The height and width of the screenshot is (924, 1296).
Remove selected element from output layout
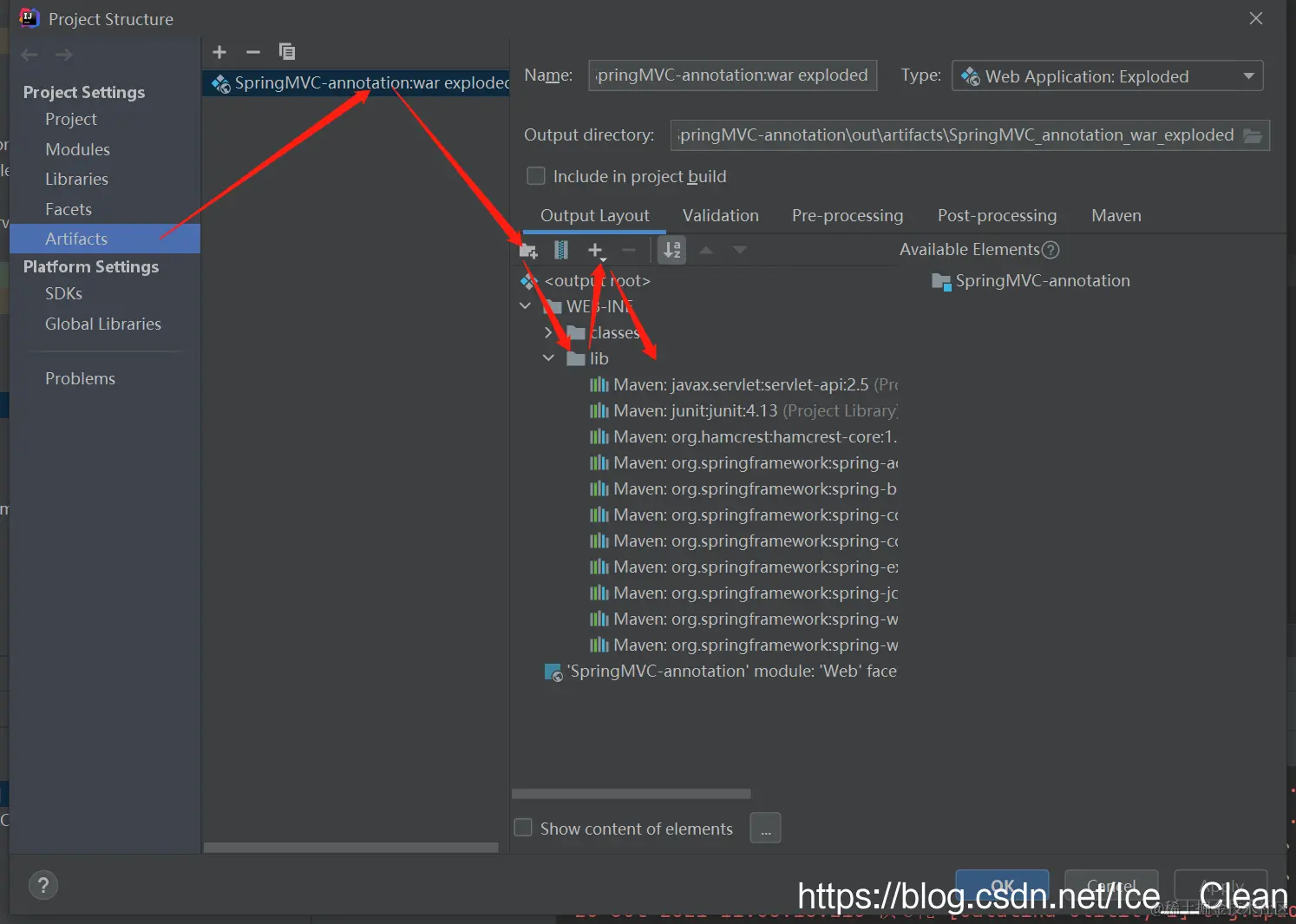tap(629, 251)
